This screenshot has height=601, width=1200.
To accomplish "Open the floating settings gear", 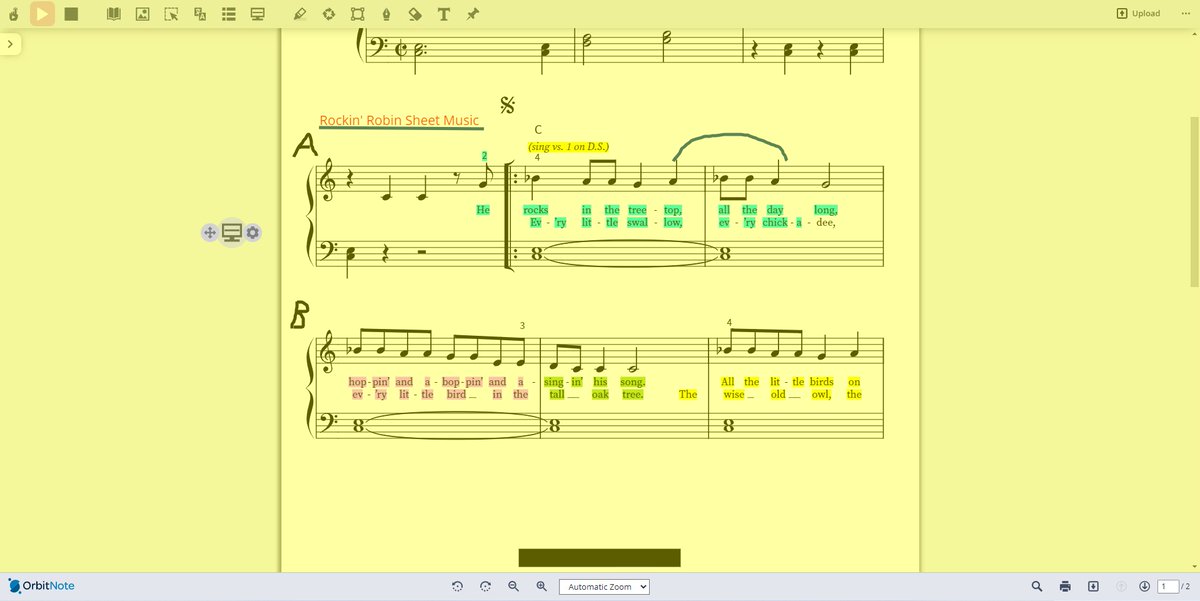I will (x=251, y=232).
